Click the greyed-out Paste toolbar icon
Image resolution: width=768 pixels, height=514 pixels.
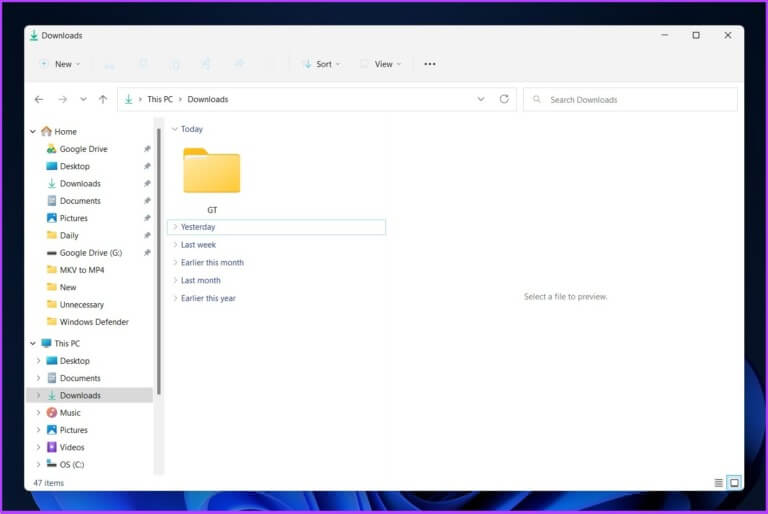point(175,64)
